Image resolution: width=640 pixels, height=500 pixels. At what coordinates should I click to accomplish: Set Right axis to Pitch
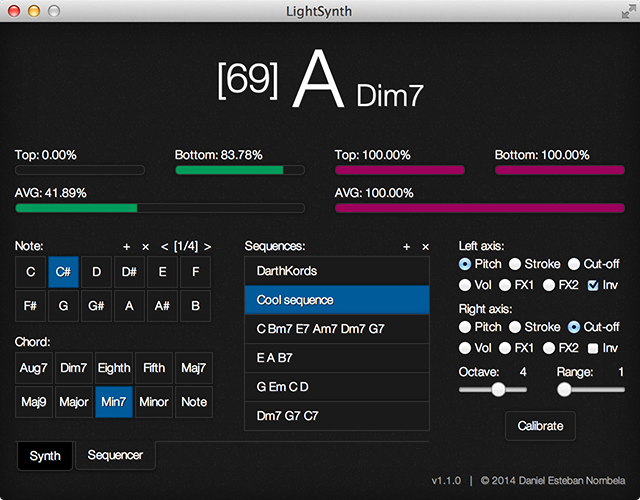(465, 327)
